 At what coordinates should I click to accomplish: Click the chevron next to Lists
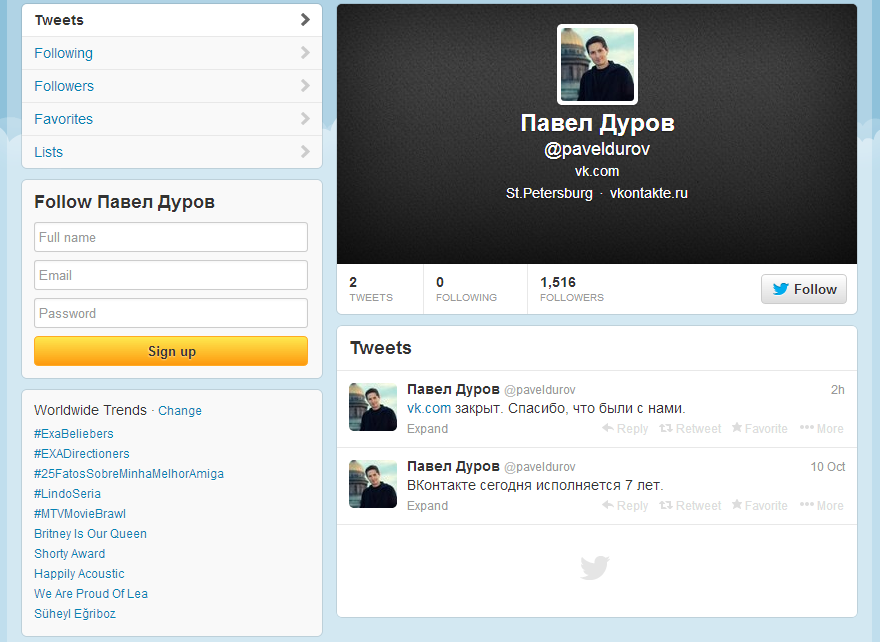point(305,152)
